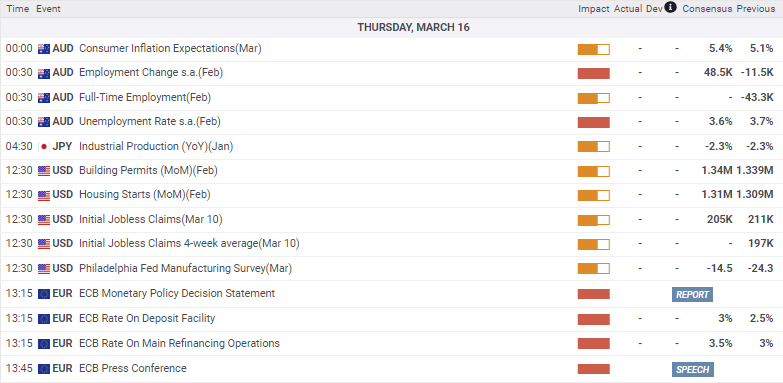The image size is (783, 383).
Task: Sort by the Impact column header
Action: point(594,9)
